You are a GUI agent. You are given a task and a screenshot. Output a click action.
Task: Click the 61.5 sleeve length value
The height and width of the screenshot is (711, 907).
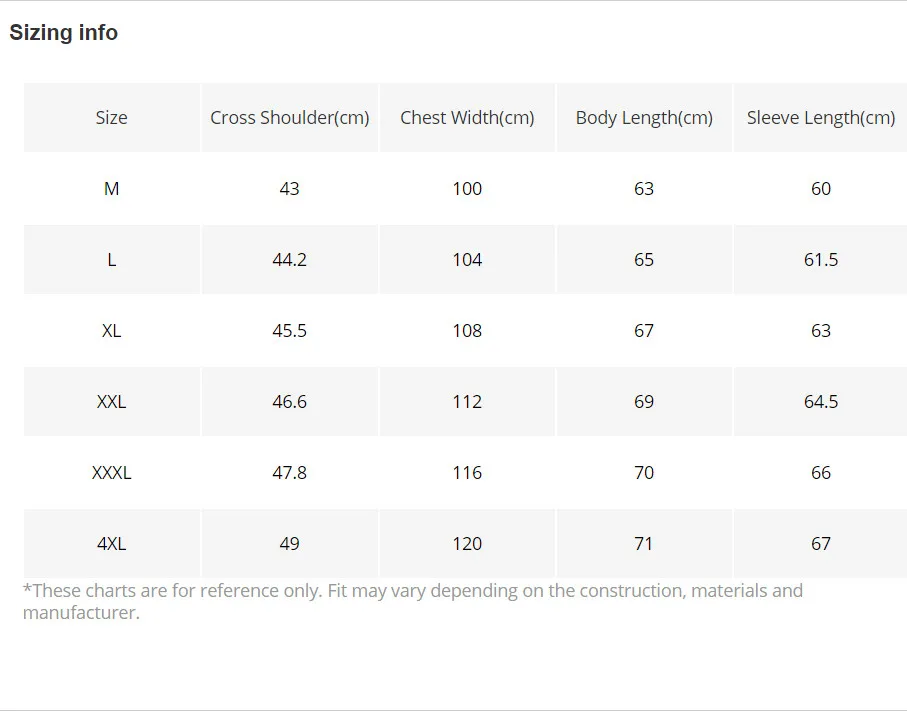[x=821, y=260]
